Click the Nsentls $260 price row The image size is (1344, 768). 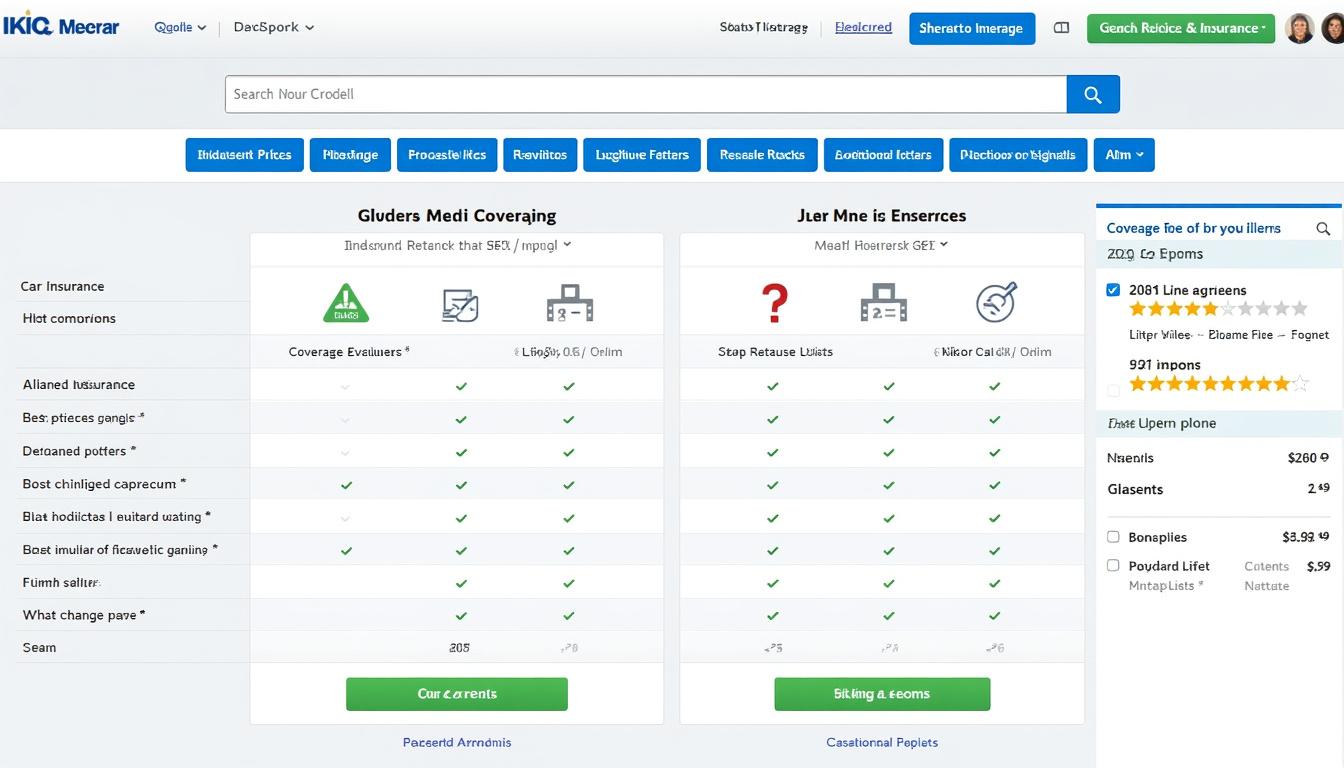tap(1218, 458)
